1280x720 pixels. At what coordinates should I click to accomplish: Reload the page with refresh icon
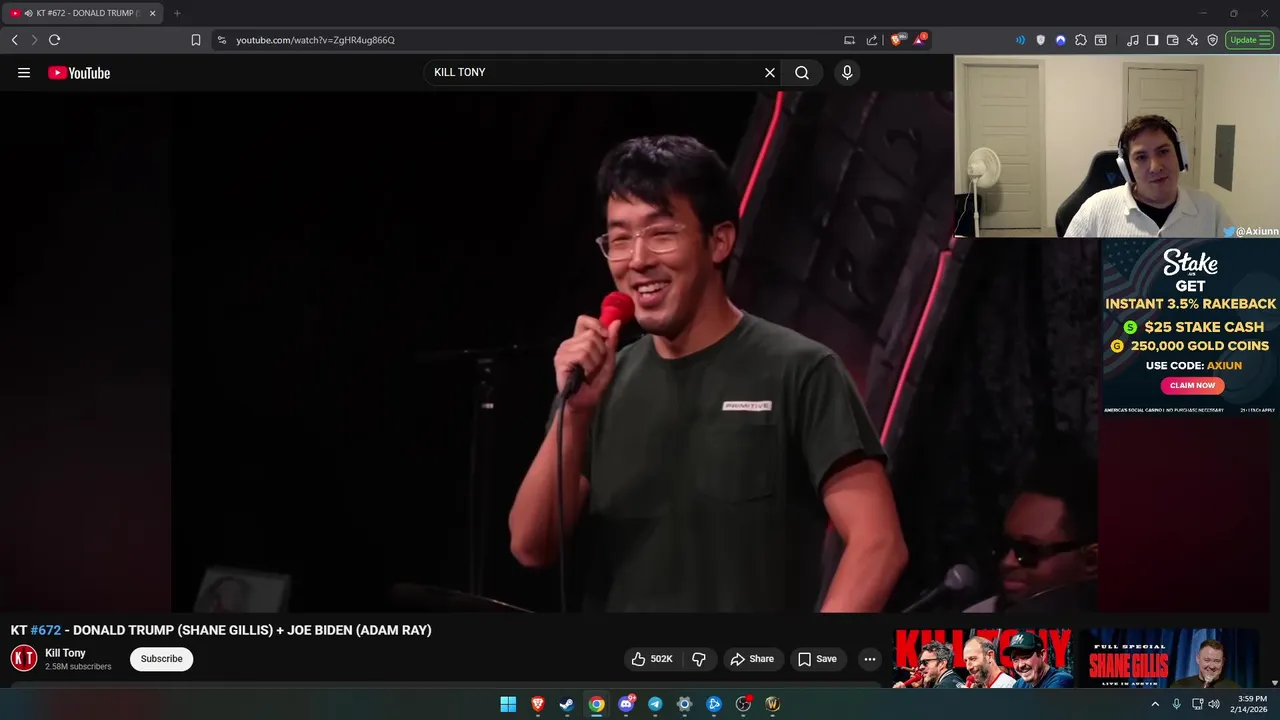pyautogui.click(x=54, y=40)
